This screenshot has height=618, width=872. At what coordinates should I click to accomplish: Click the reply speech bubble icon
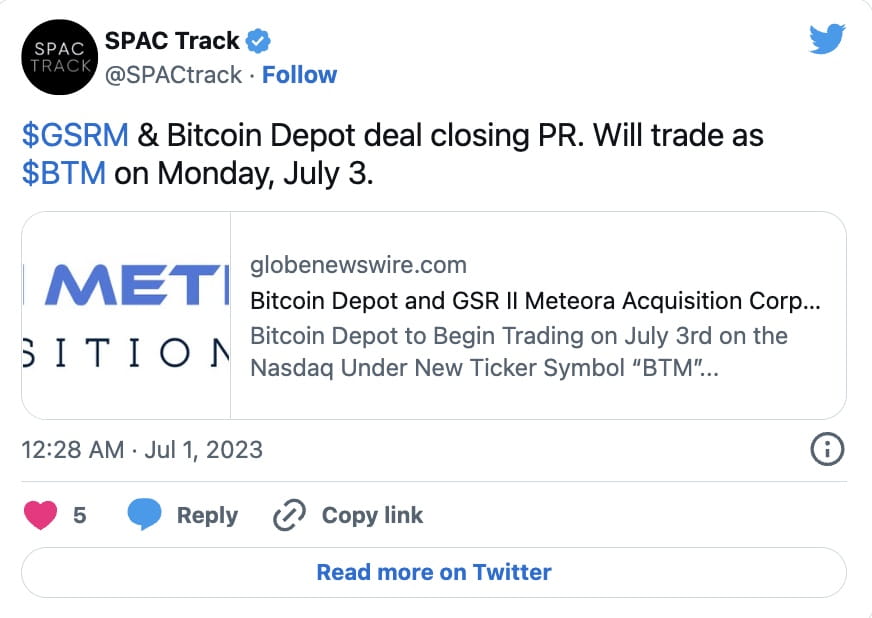click(144, 515)
